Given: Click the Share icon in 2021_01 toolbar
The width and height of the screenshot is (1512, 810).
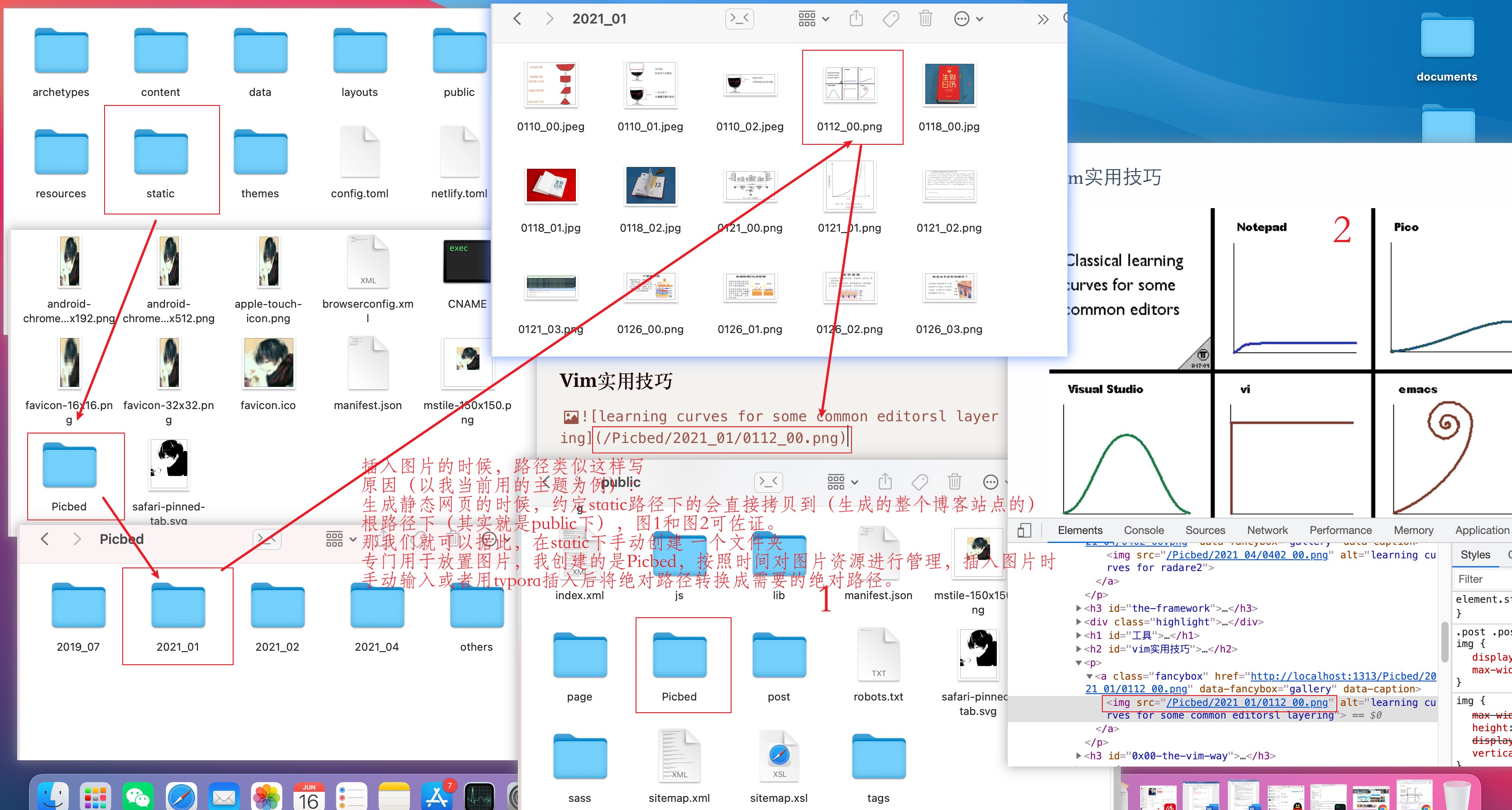Looking at the screenshot, I should coord(856,19).
